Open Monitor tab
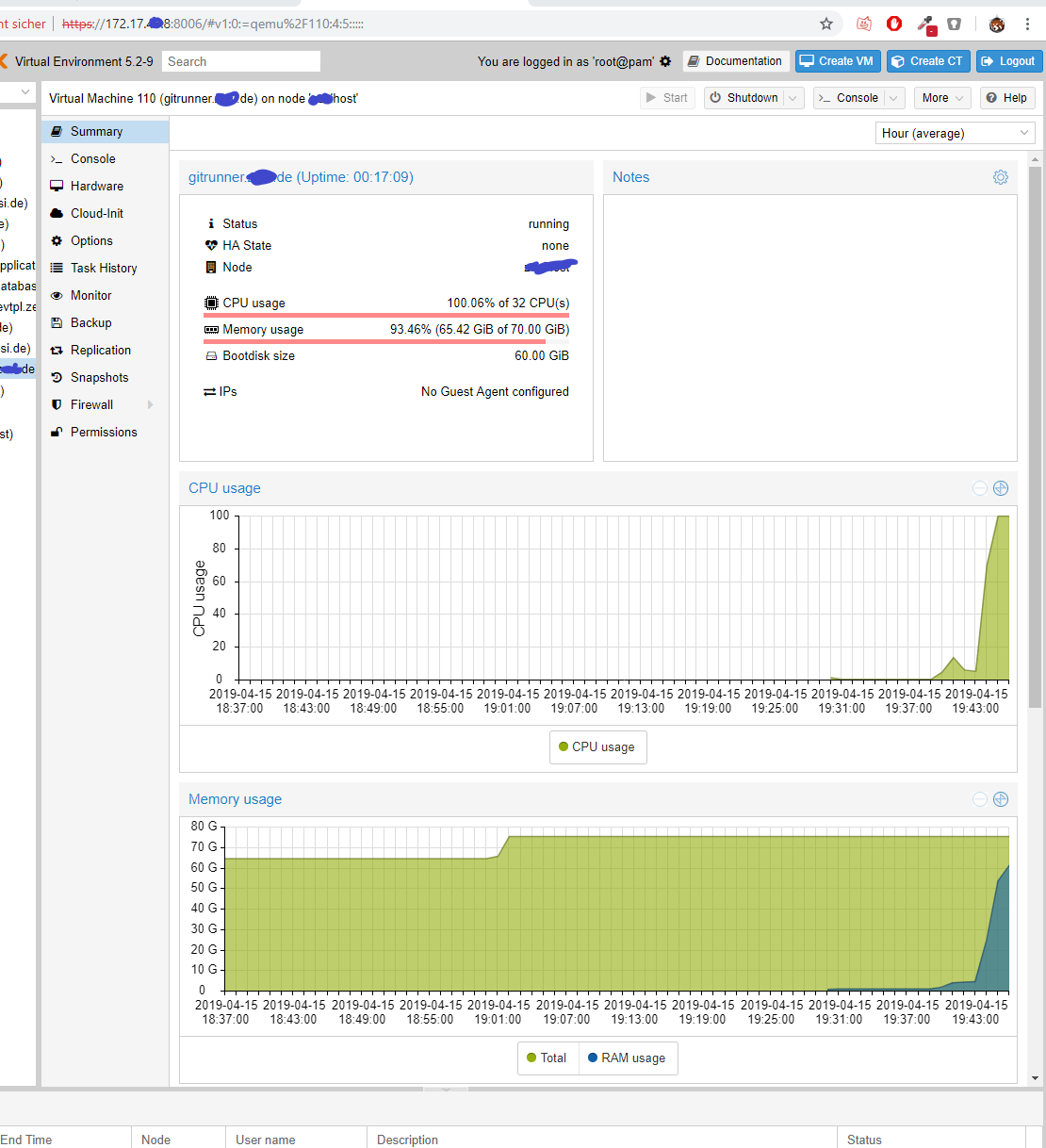The height and width of the screenshot is (1148, 1046). (x=105, y=295)
